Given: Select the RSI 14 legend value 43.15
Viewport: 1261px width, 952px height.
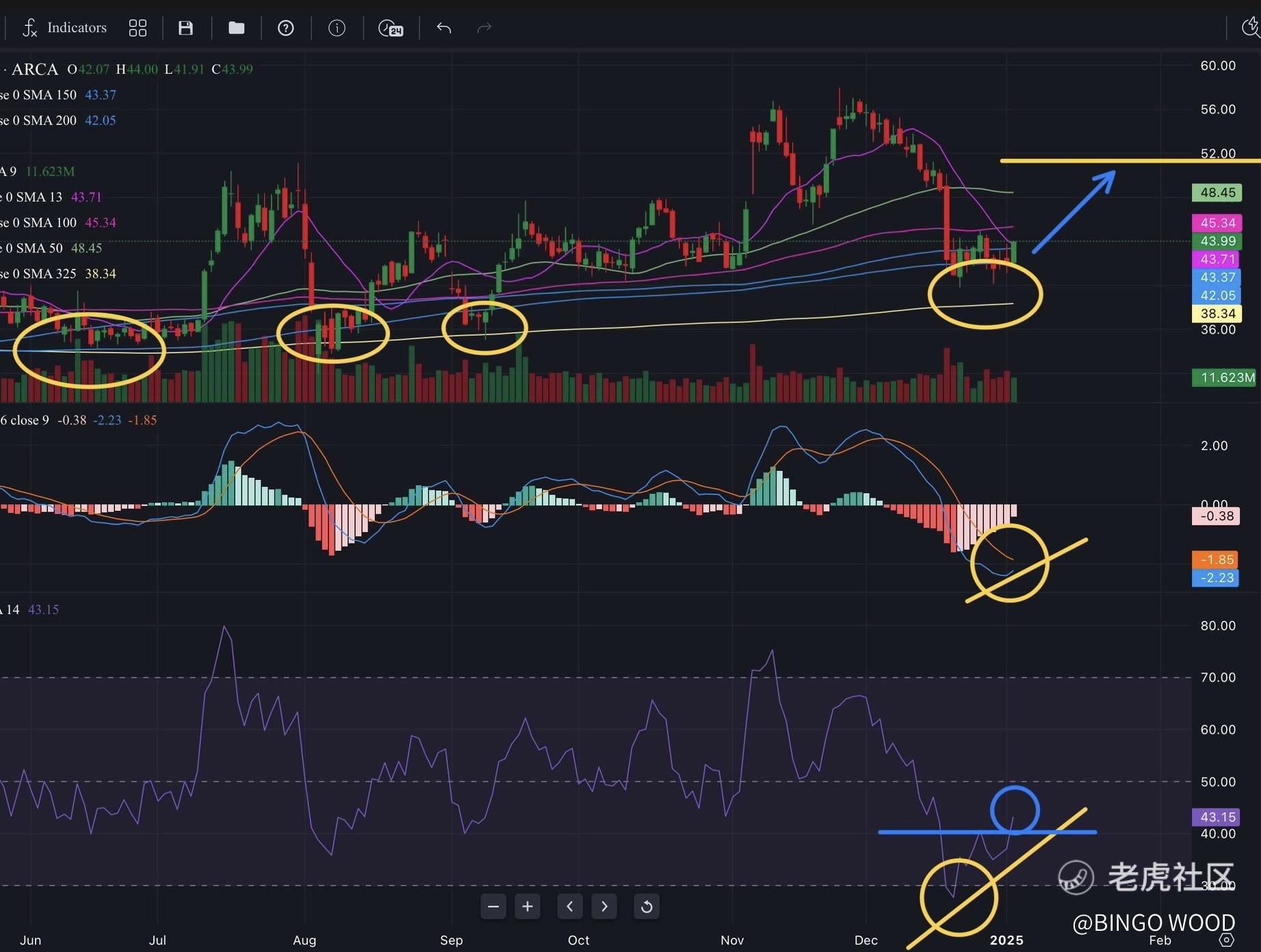Looking at the screenshot, I should [43, 609].
